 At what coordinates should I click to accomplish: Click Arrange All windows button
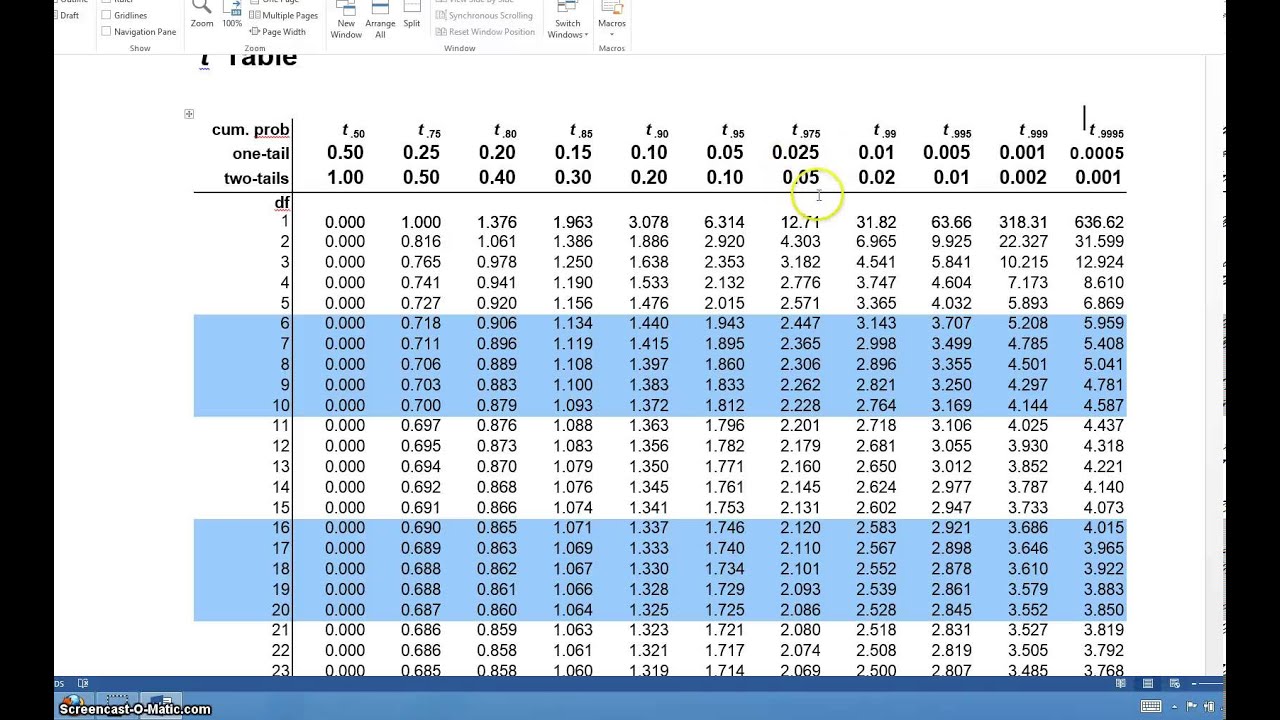click(x=380, y=20)
